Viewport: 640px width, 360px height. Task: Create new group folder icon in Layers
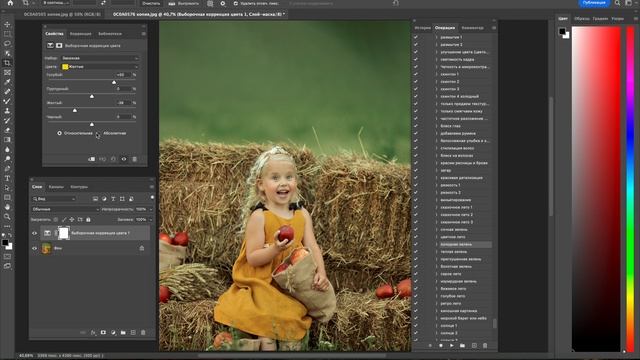(123, 333)
